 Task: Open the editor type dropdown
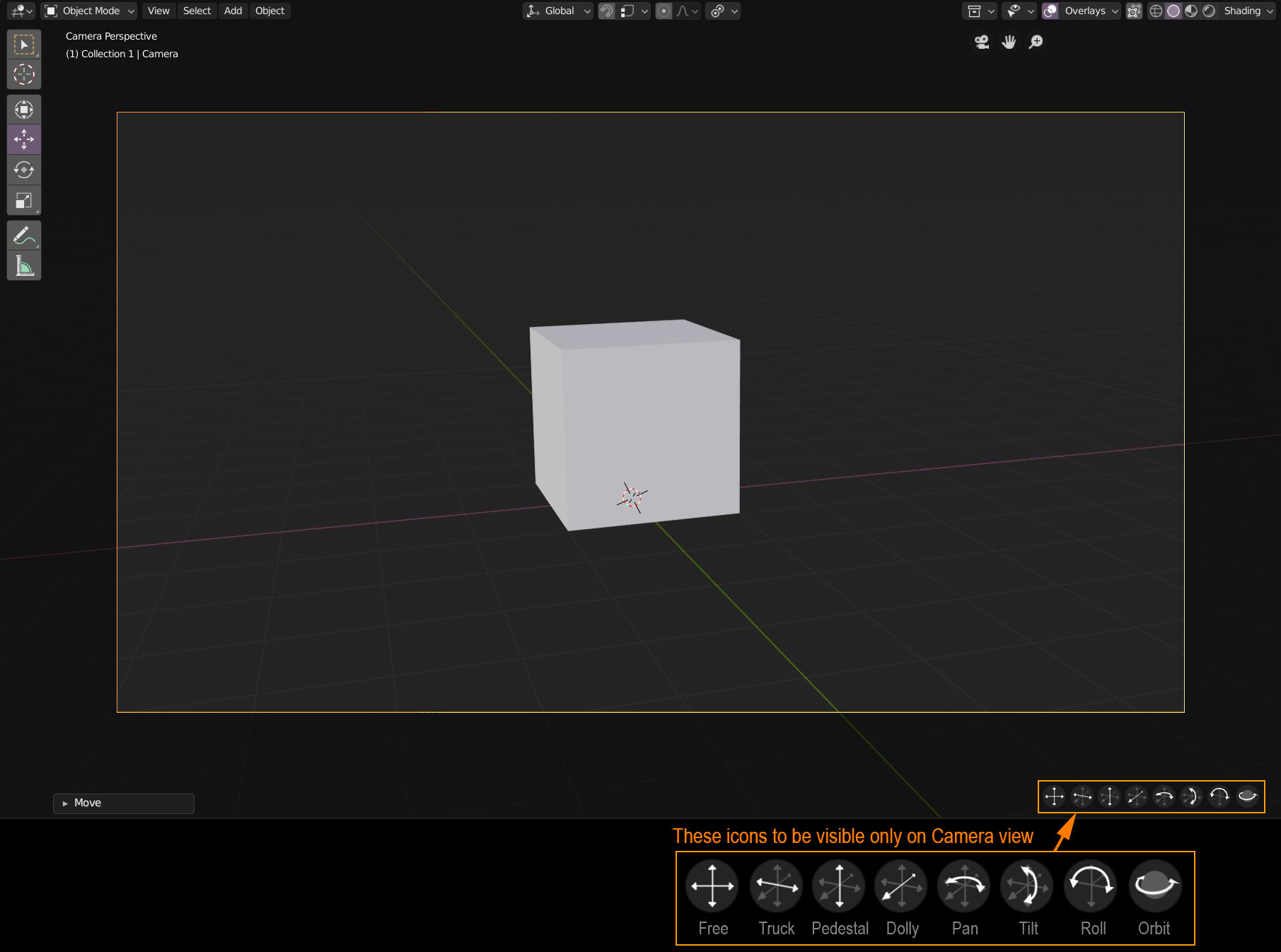(22, 11)
